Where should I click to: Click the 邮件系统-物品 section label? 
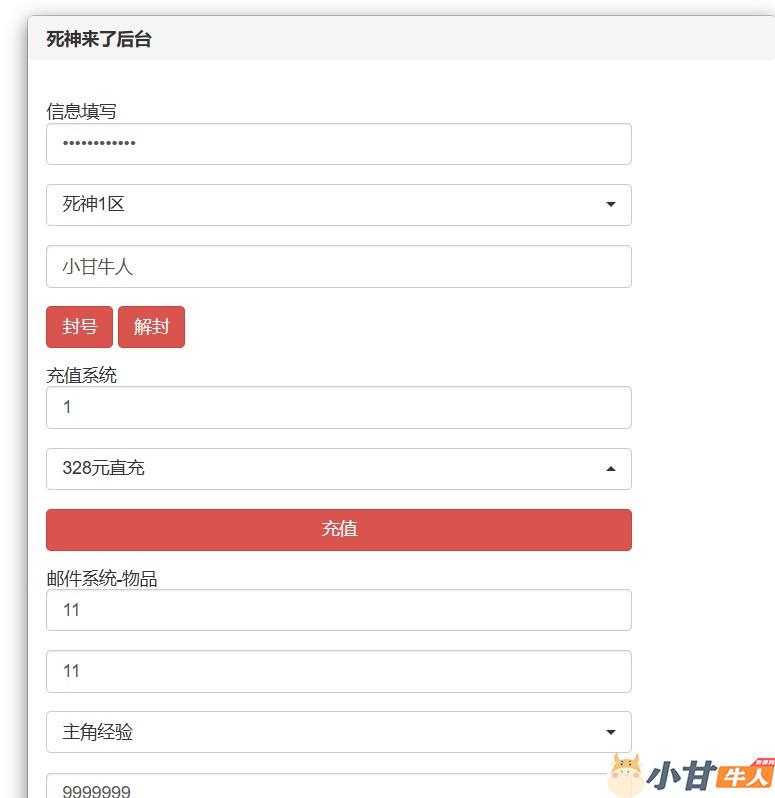click(102, 578)
